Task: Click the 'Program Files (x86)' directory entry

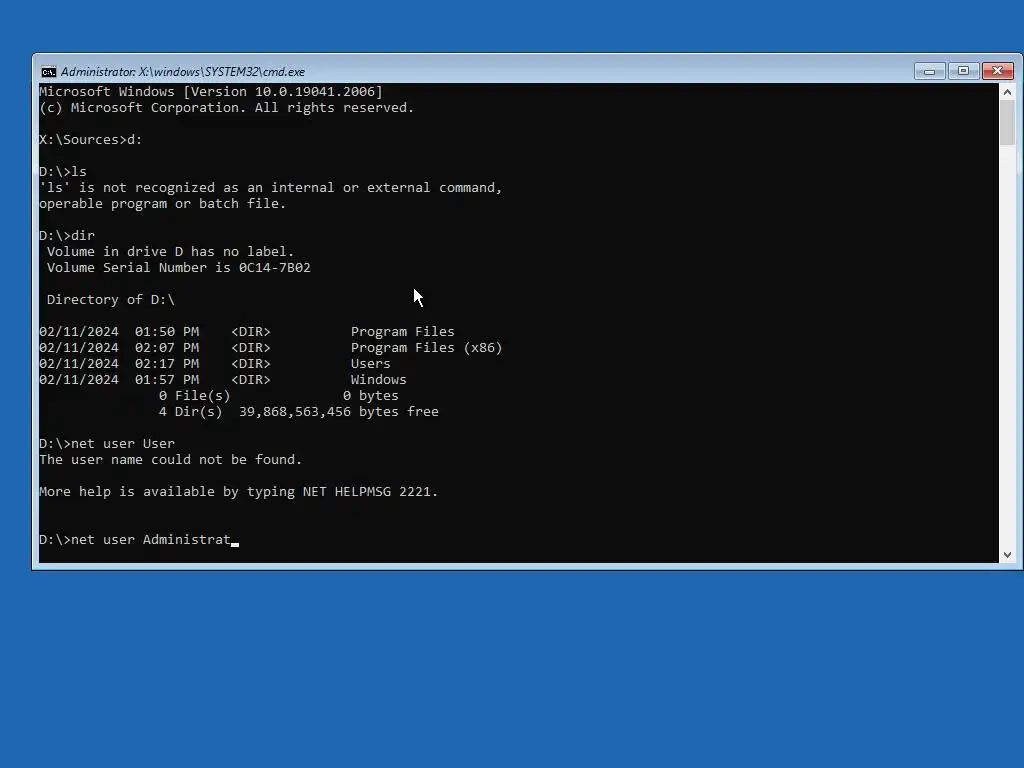Action: tap(271, 348)
